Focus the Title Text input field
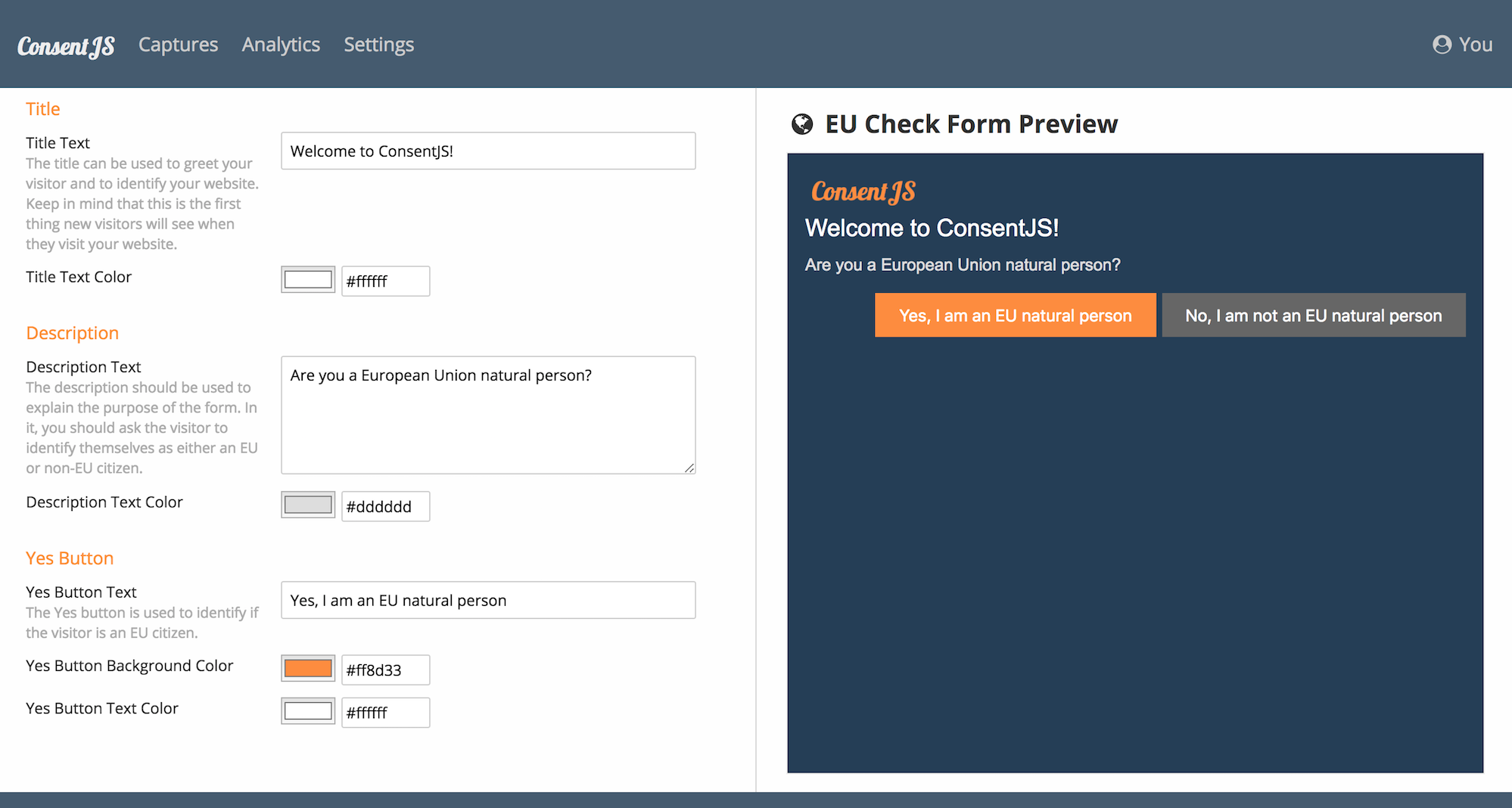This screenshot has width=1512, height=808. [488, 151]
